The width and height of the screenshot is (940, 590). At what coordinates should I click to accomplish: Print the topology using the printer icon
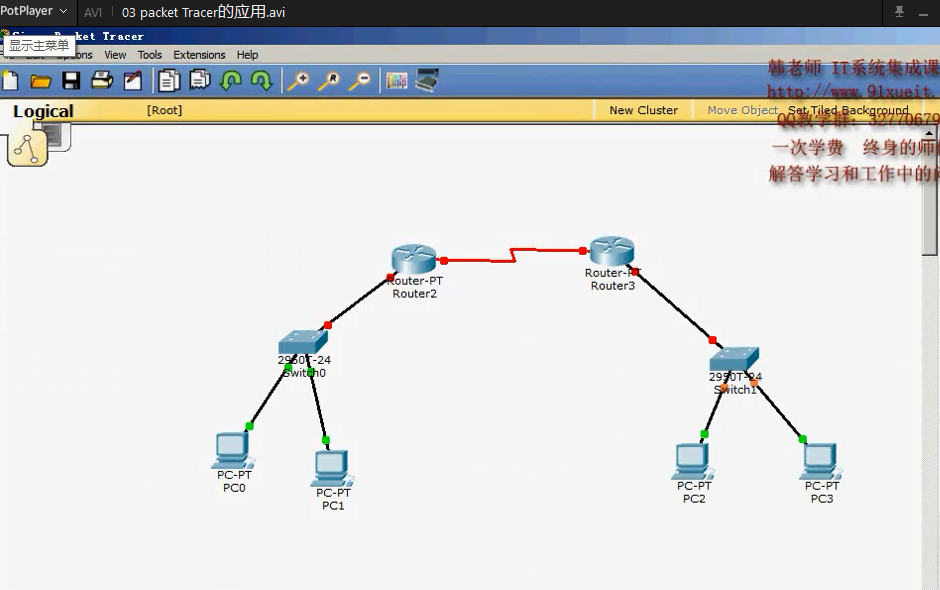pyautogui.click(x=102, y=80)
